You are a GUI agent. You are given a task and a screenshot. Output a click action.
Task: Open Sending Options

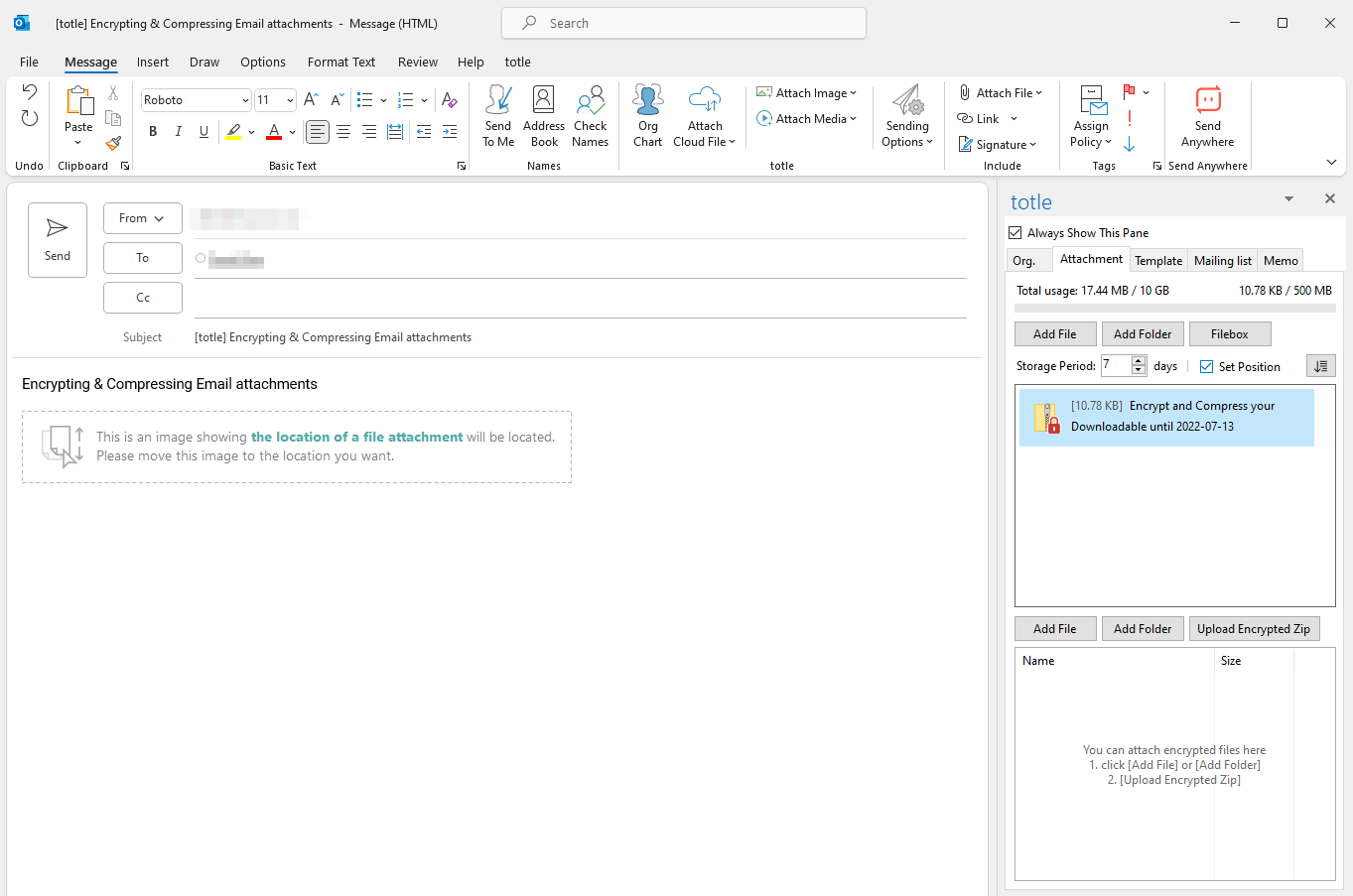pyautogui.click(x=907, y=116)
